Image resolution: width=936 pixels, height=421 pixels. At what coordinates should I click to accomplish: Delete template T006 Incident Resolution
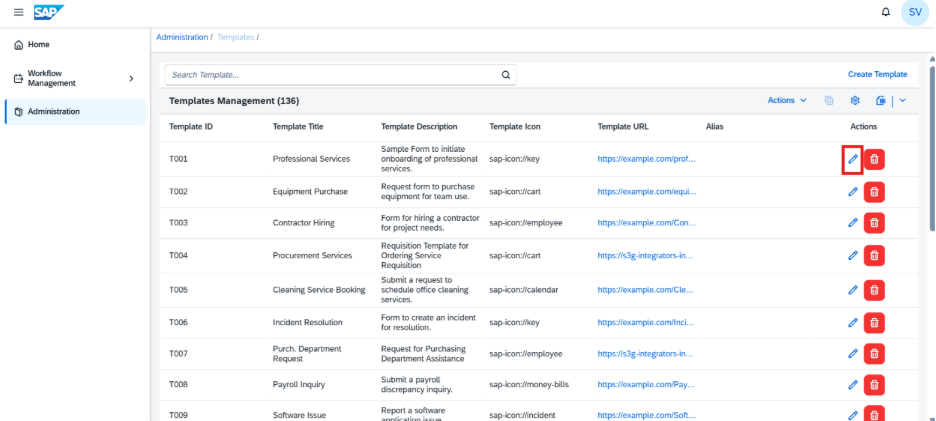(x=874, y=322)
